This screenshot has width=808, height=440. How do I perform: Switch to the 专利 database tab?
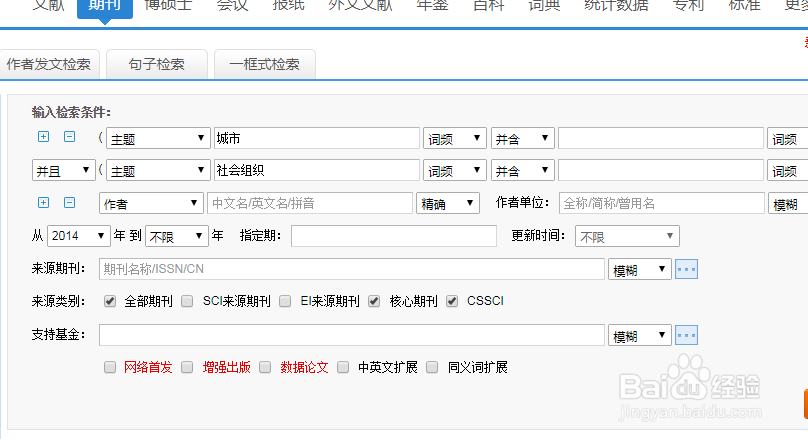688,6
